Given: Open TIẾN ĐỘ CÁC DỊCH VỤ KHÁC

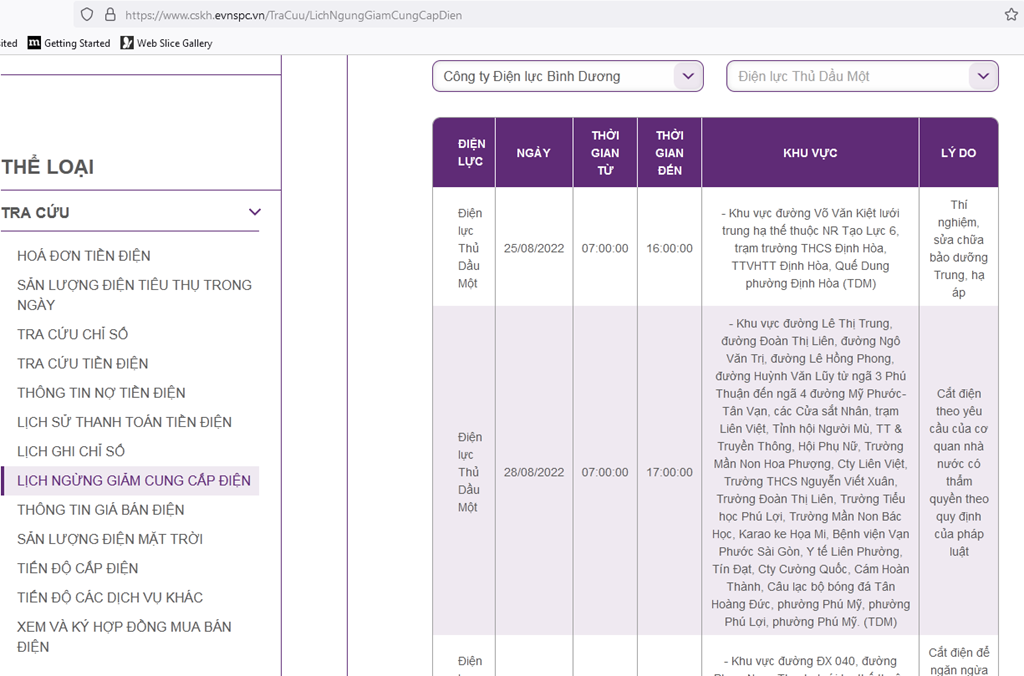Looking at the screenshot, I should [110, 598].
